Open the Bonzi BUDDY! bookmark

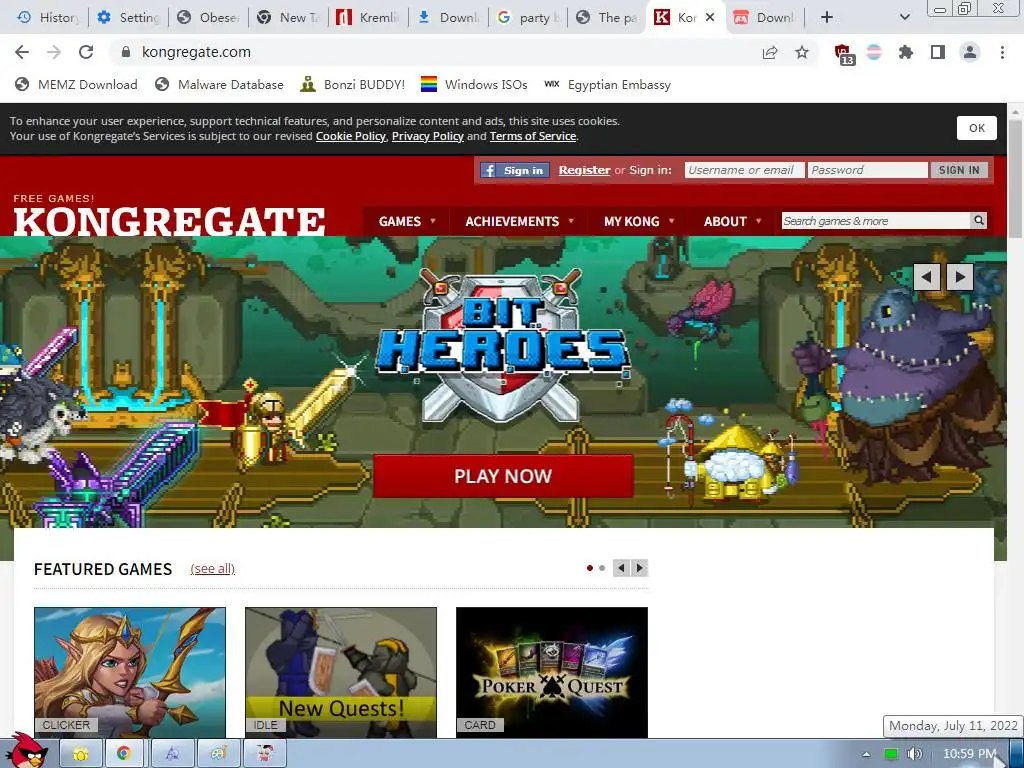[x=353, y=84]
